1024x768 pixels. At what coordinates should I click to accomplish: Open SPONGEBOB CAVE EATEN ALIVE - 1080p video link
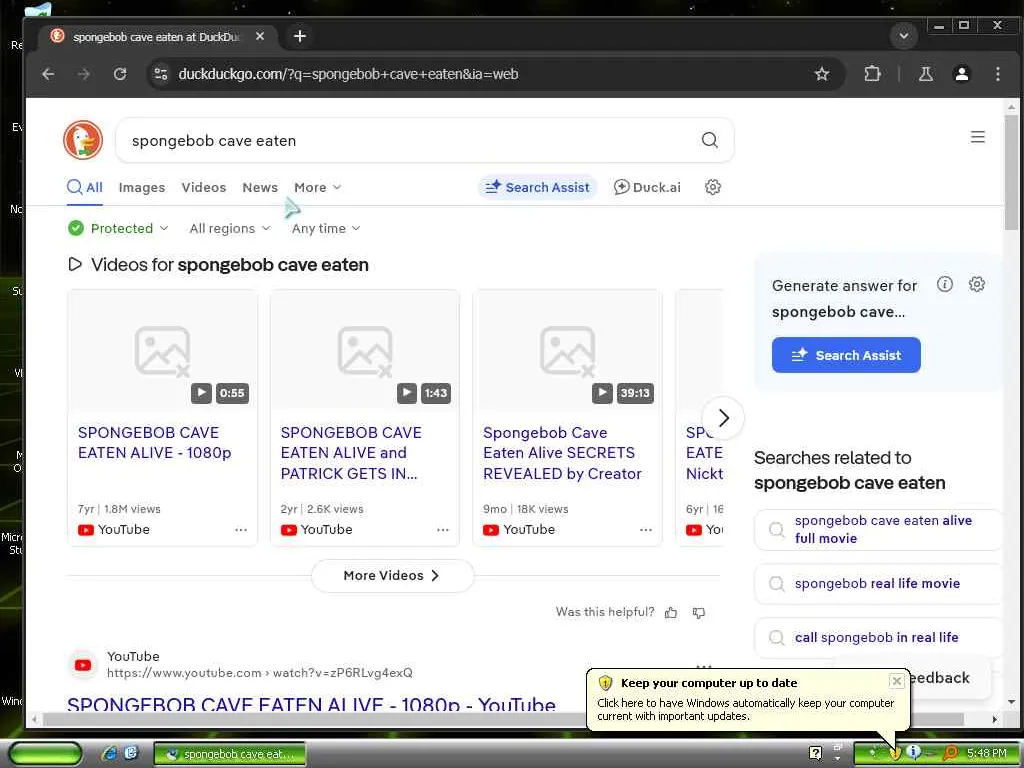(x=154, y=443)
